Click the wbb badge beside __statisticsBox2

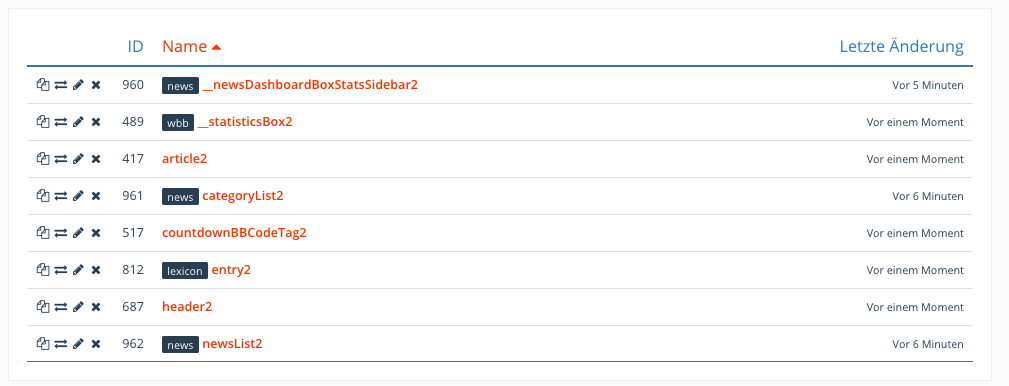tap(178, 123)
